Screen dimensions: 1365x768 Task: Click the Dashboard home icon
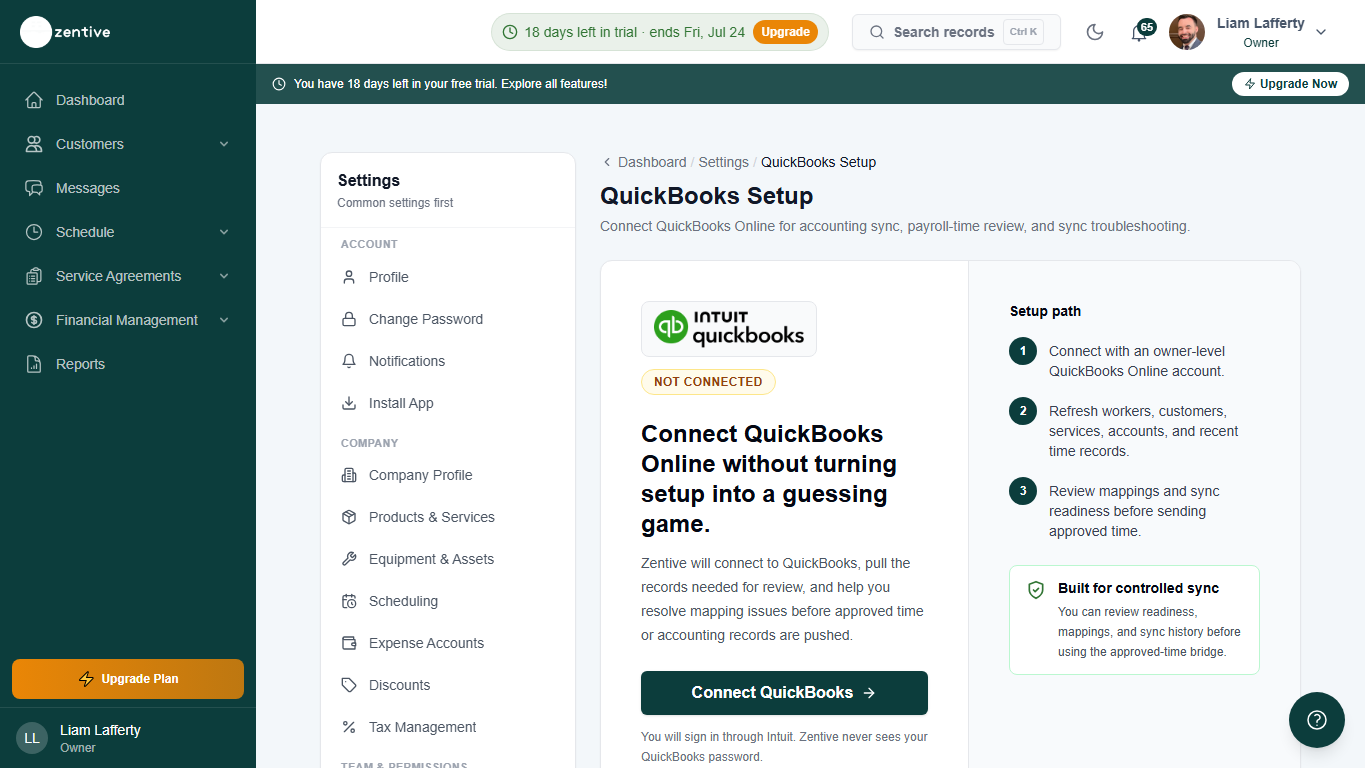coord(34,100)
